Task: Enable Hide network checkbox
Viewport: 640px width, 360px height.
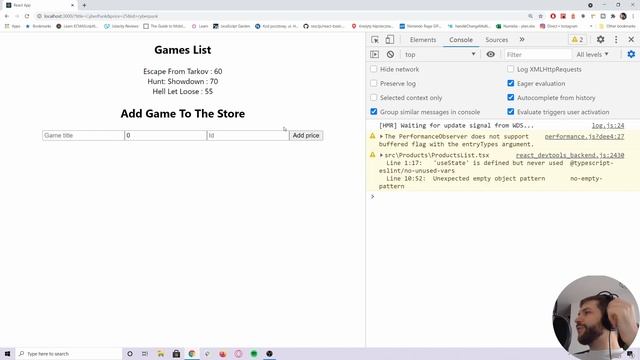Action: (373, 69)
